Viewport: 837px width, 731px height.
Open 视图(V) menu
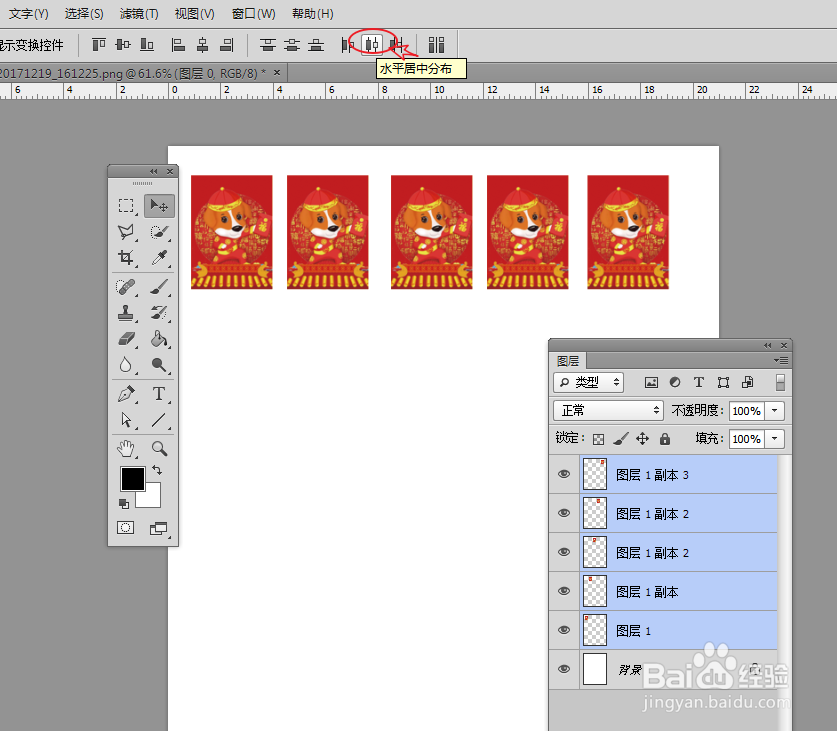pos(194,14)
